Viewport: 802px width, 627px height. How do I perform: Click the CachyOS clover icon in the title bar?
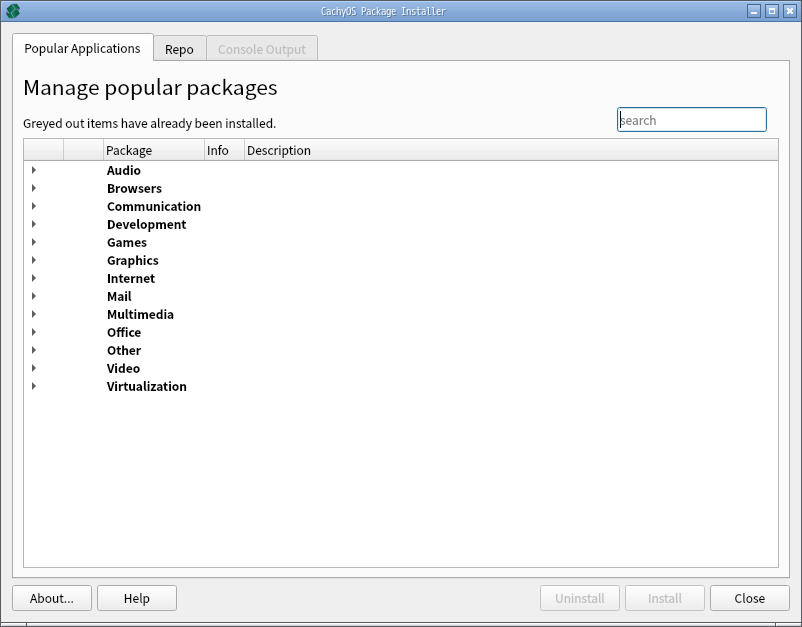click(x=11, y=10)
